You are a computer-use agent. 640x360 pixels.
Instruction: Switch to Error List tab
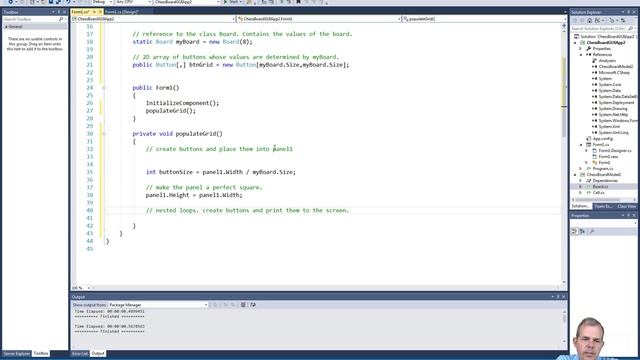coord(80,353)
